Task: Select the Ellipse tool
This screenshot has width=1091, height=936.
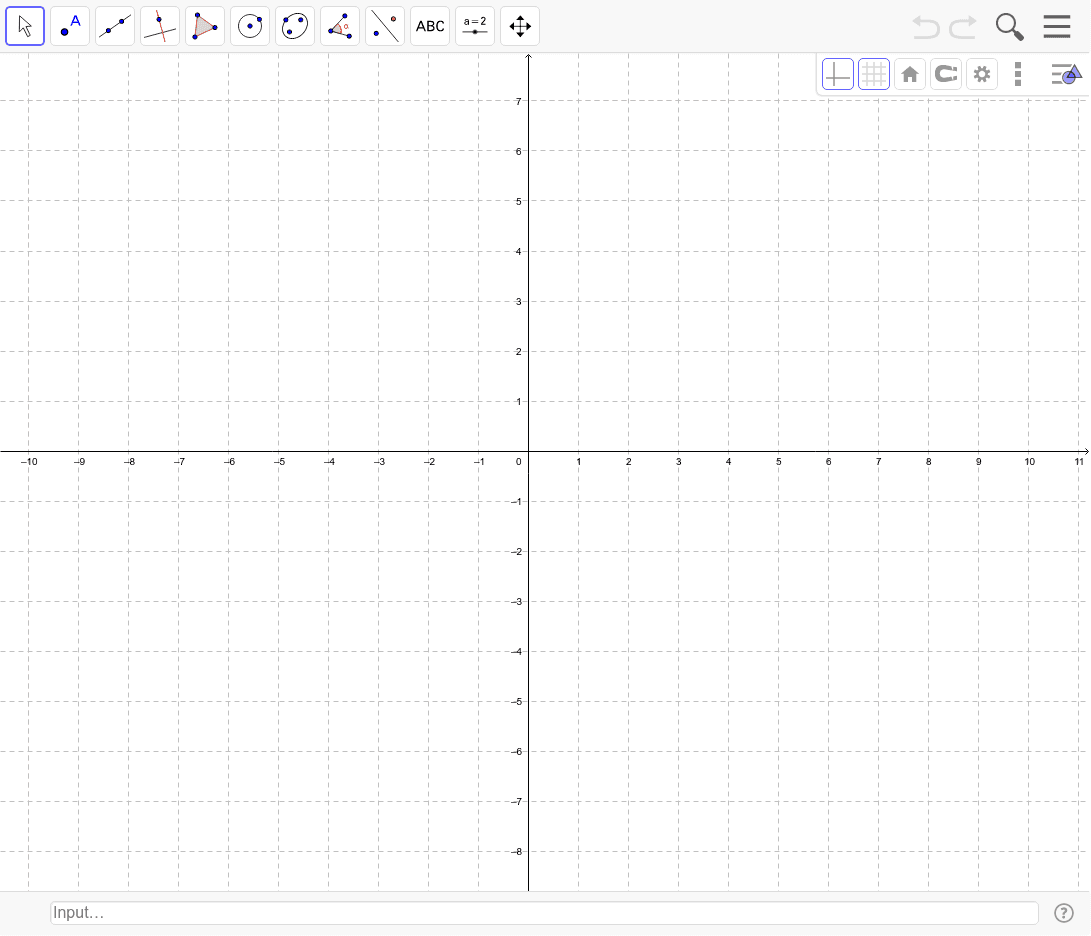Action: (x=294, y=26)
